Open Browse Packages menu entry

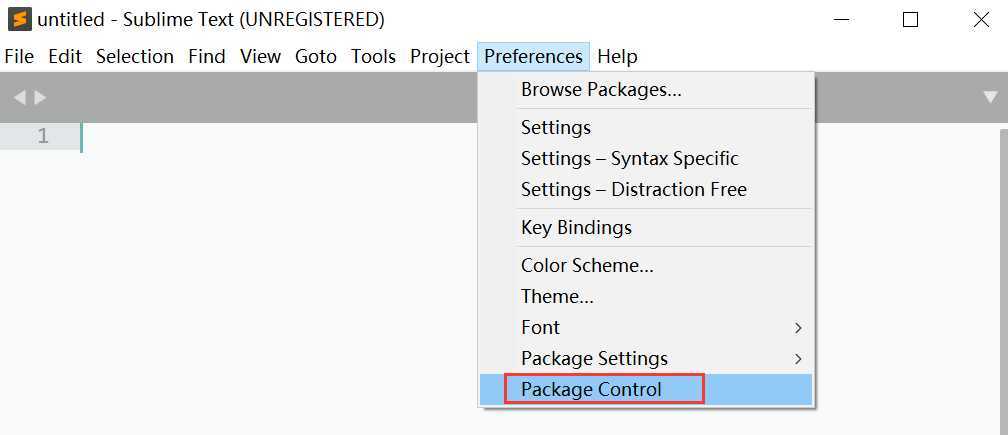pos(646,89)
